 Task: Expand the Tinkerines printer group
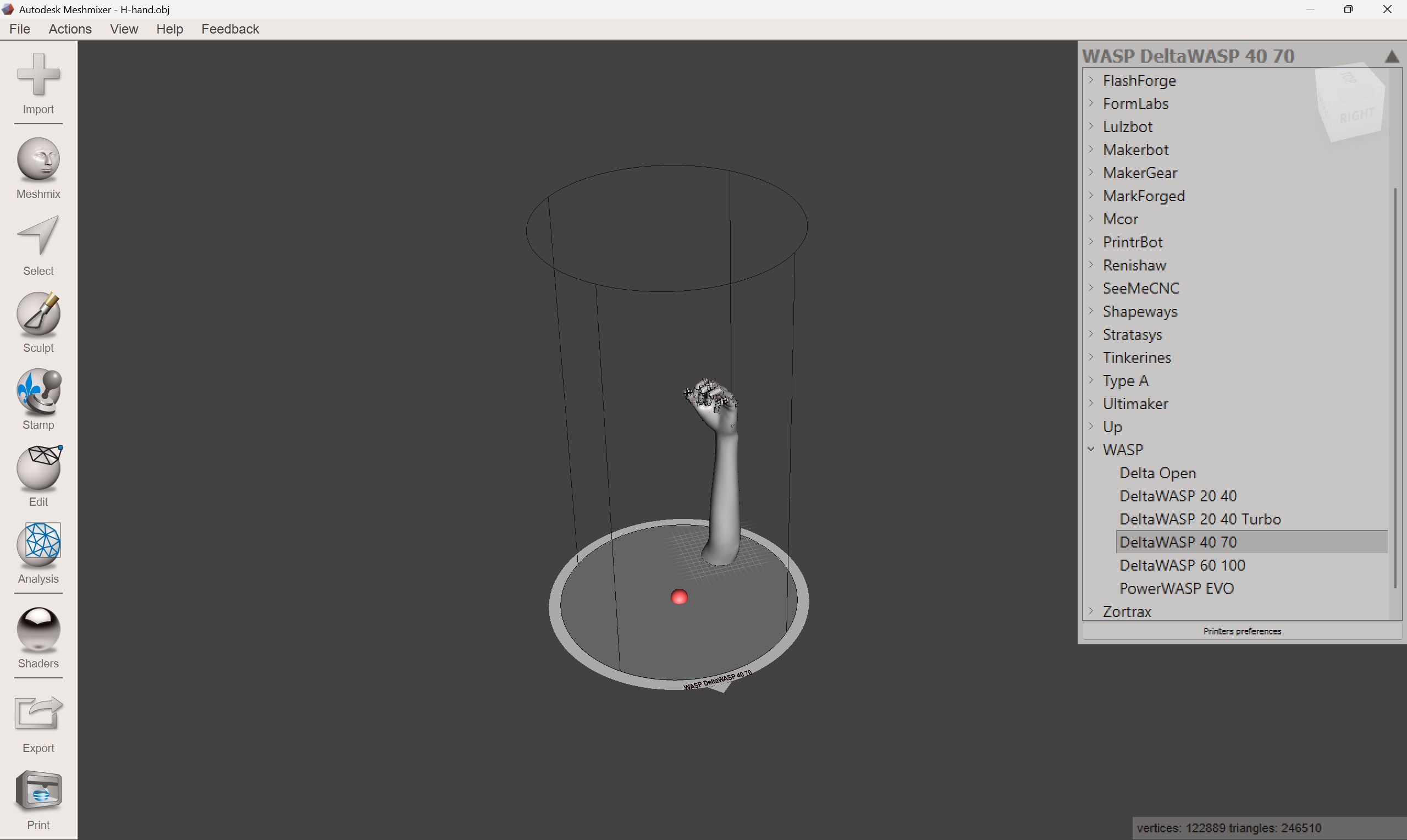[1091, 357]
